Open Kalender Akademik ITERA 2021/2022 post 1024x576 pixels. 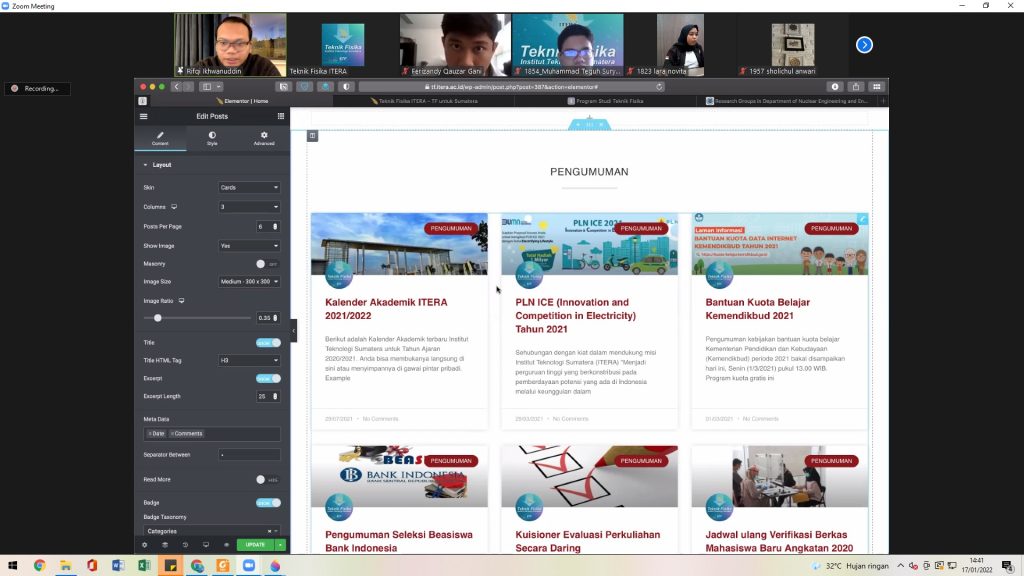click(x=387, y=309)
